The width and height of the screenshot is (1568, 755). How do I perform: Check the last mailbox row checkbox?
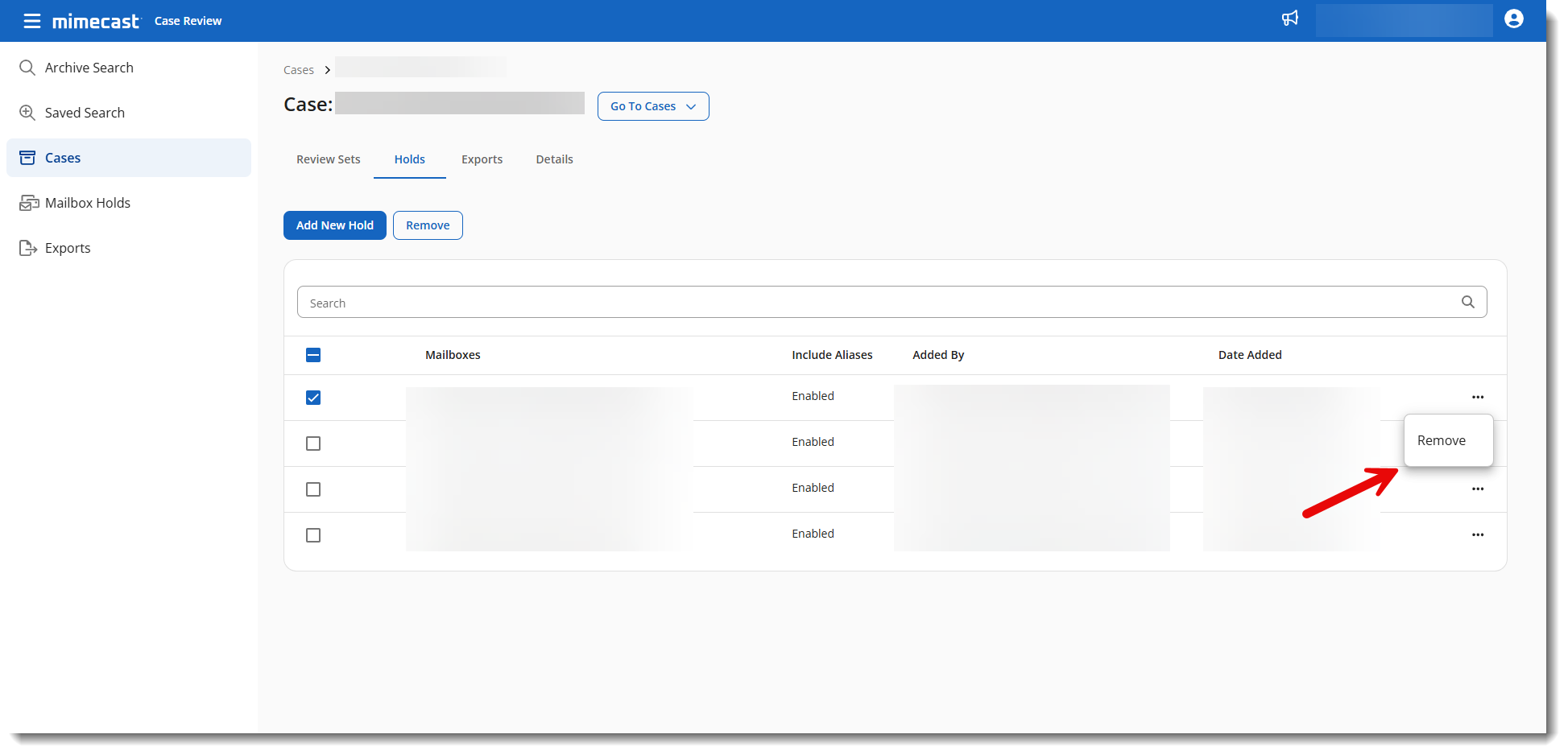(313, 535)
